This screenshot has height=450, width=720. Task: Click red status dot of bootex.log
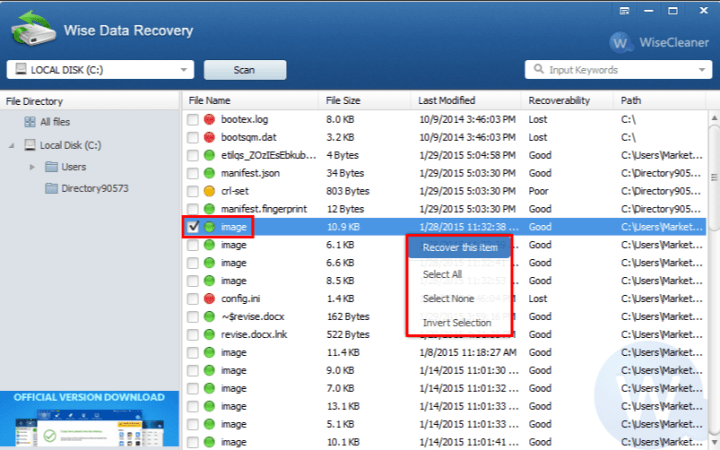[209, 119]
